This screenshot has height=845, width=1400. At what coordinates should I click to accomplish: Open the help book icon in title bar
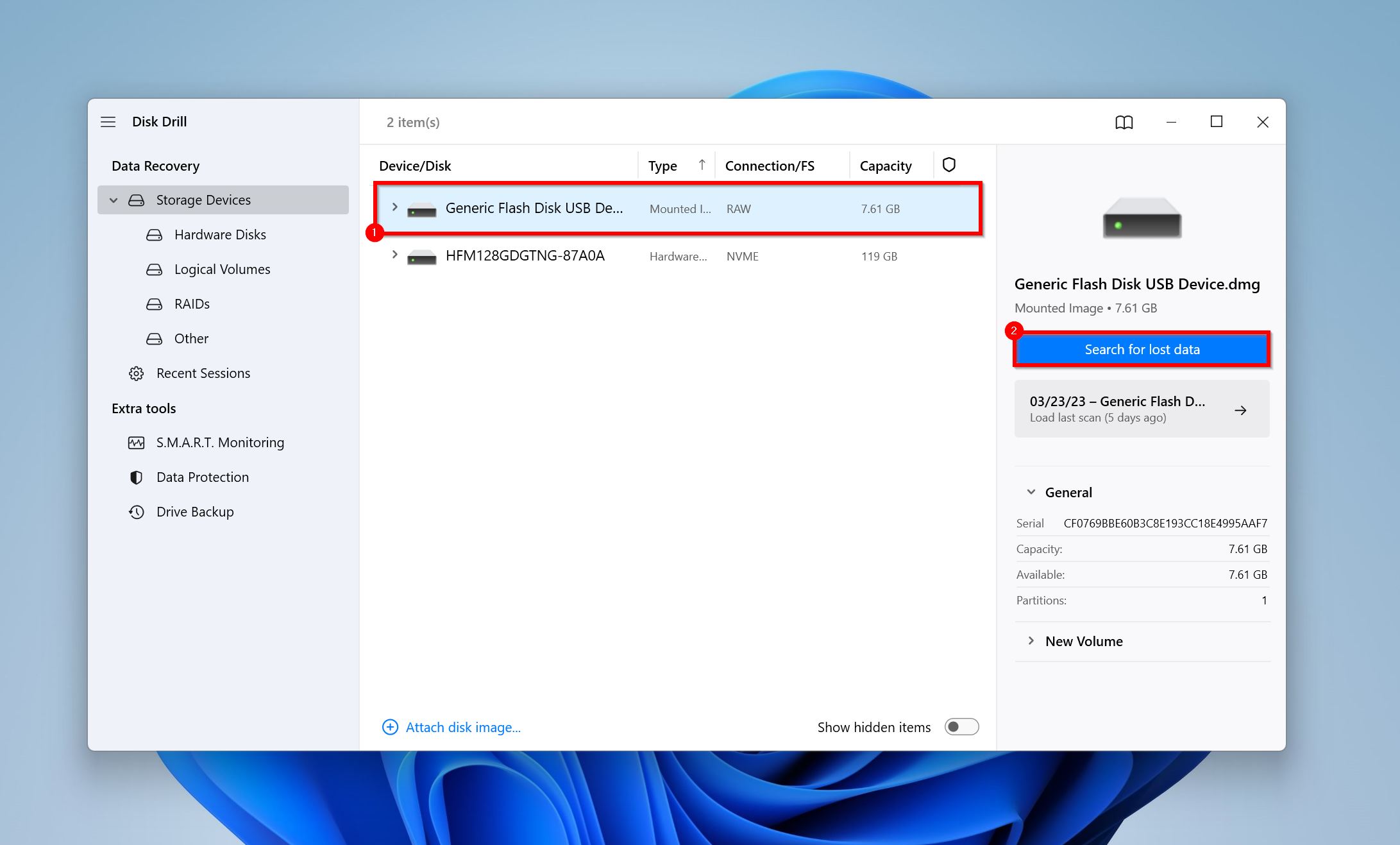[x=1124, y=122]
